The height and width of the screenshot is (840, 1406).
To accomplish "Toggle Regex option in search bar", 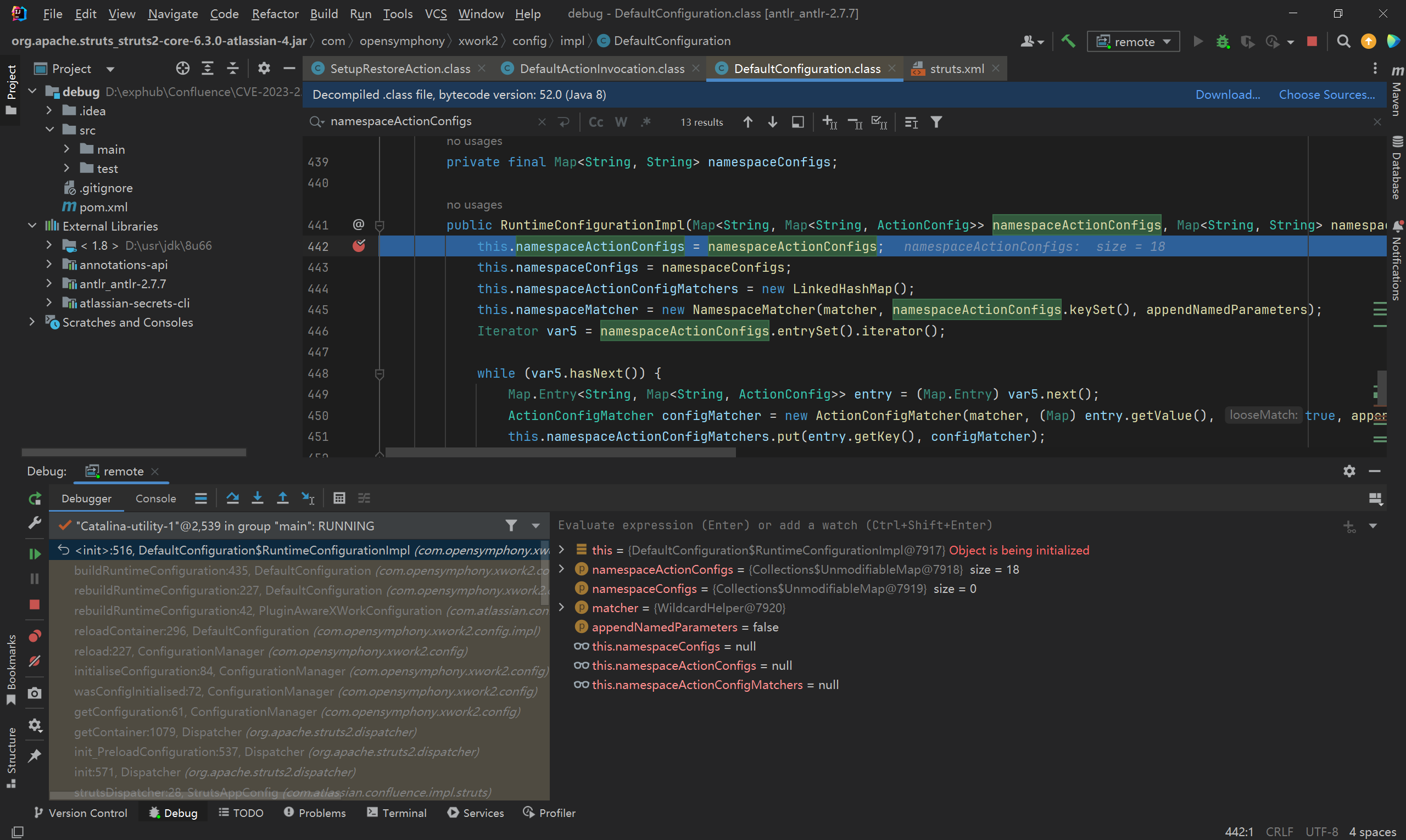I will point(646,122).
